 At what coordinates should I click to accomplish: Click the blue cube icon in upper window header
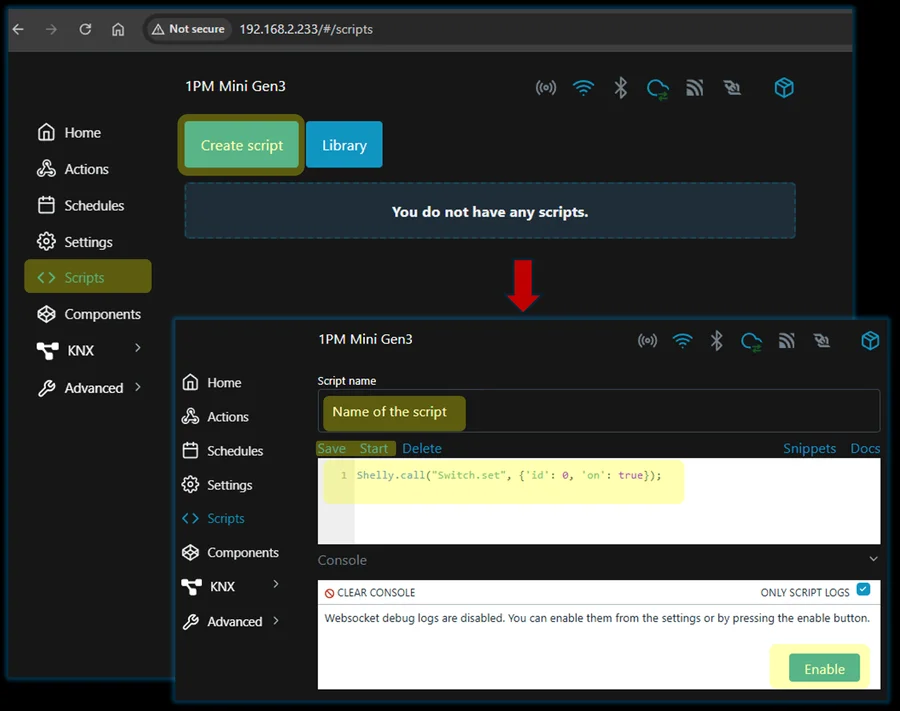784,88
